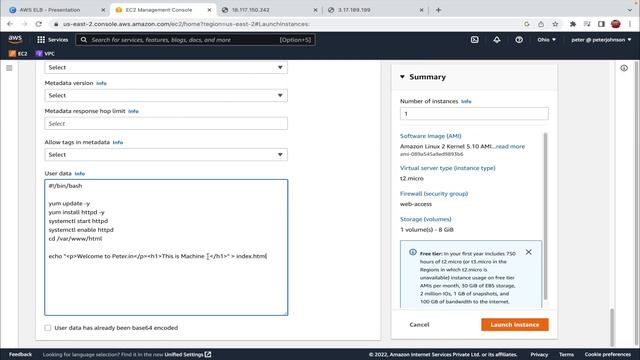The image size is (640, 360).
Task: Click the share page icon in address bar
Action: (x=541, y=24)
